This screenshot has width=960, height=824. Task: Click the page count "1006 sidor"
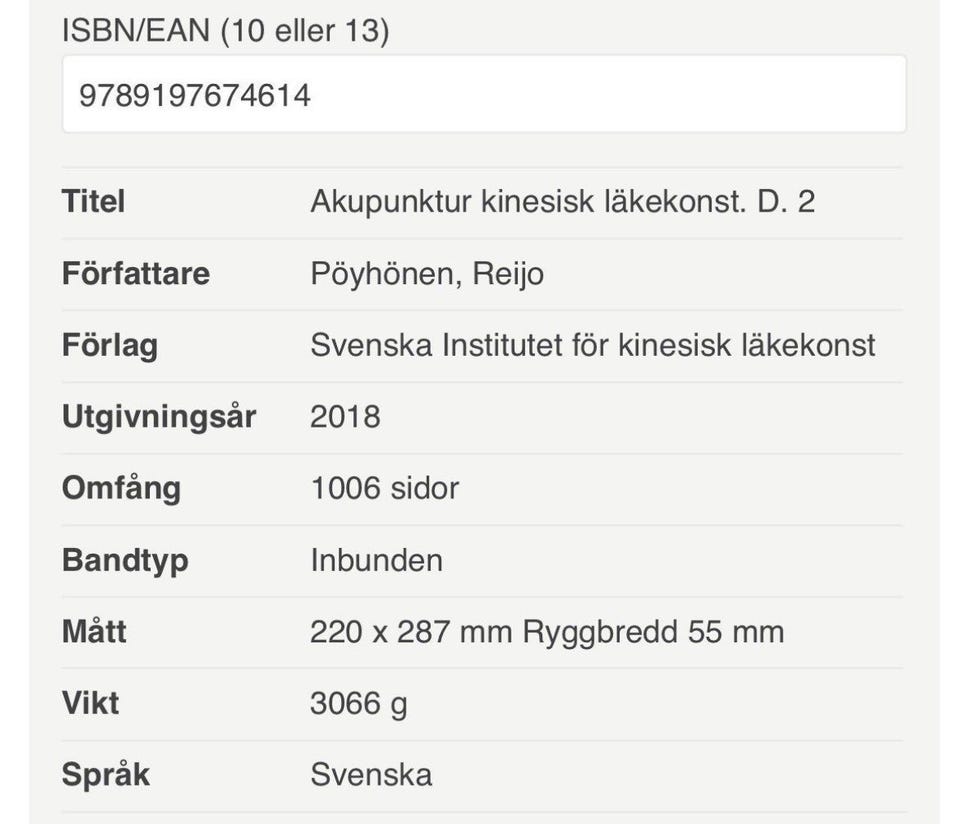click(x=384, y=489)
